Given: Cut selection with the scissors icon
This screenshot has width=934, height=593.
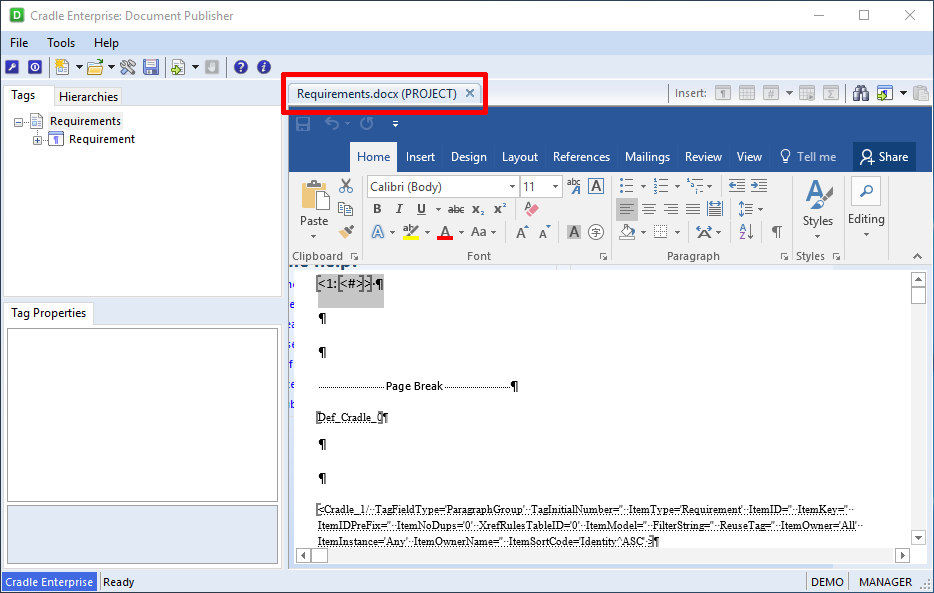Looking at the screenshot, I should (345, 186).
